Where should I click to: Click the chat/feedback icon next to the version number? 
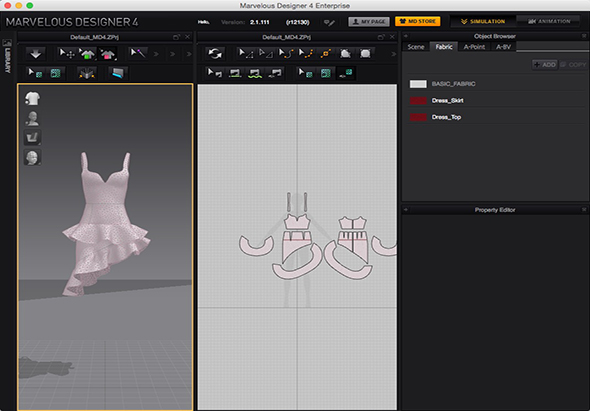(x=329, y=22)
